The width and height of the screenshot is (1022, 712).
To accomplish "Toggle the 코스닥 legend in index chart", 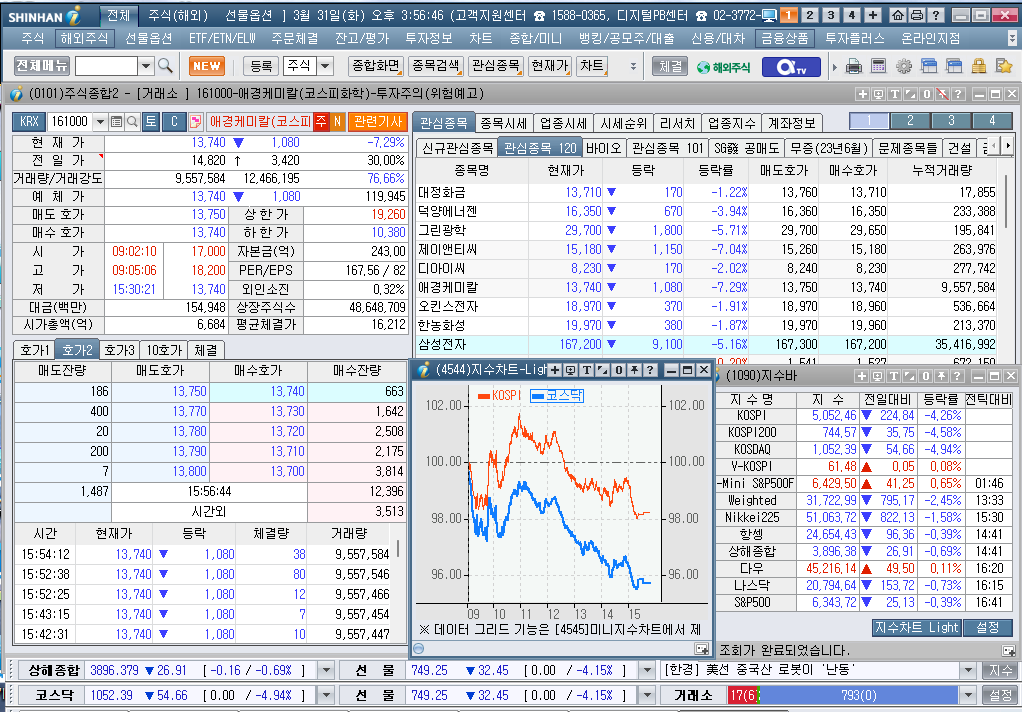I will pyautogui.click(x=557, y=395).
